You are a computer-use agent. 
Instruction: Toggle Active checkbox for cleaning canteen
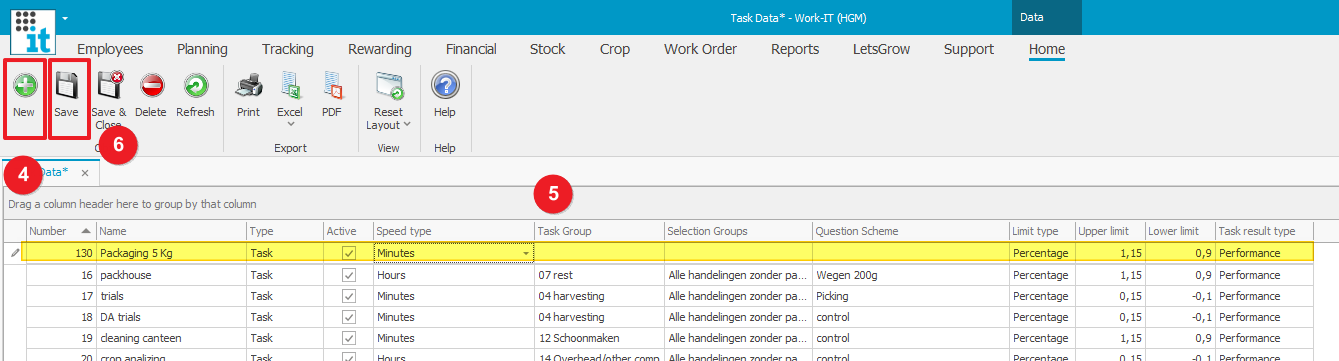point(349,338)
